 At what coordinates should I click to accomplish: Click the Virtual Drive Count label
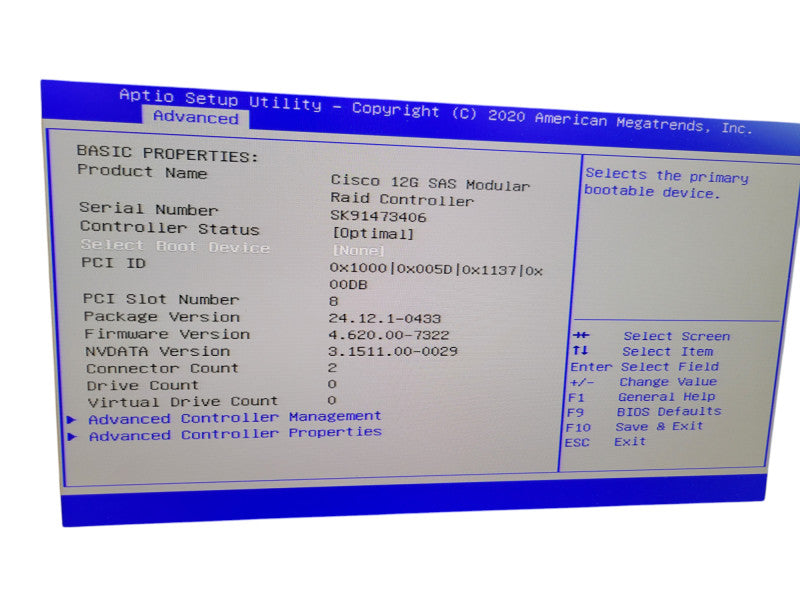pos(183,402)
